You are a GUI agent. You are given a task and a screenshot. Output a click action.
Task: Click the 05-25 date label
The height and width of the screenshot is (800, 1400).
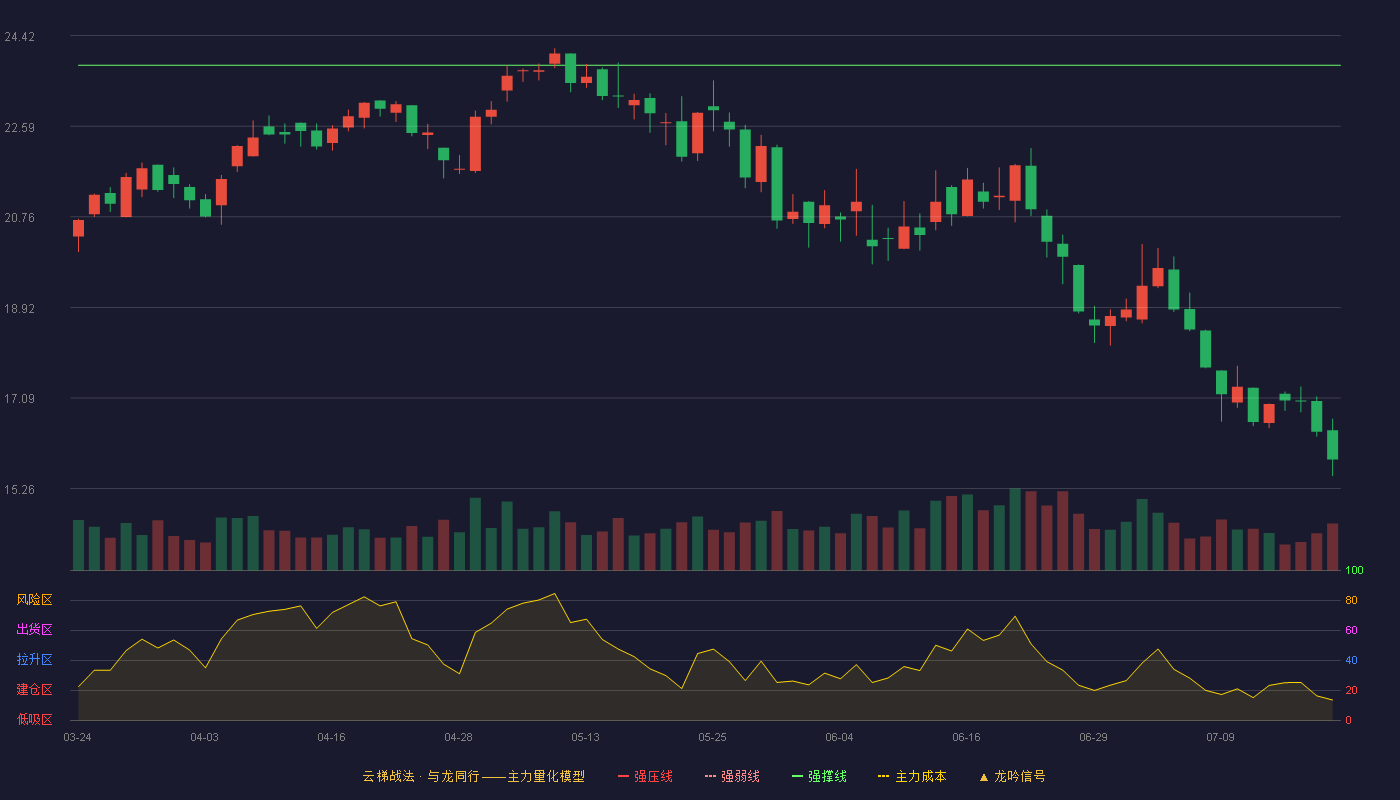click(x=712, y=737)
